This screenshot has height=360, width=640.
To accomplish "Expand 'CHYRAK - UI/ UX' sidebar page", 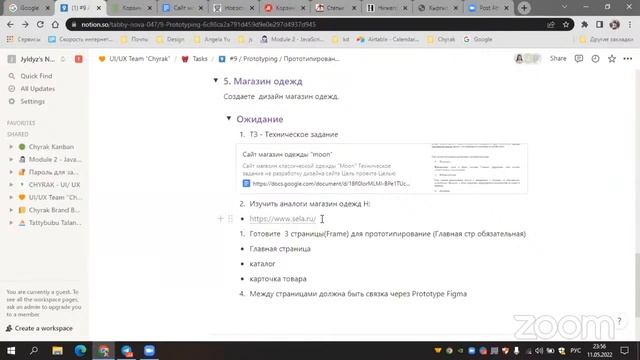I will pyautogui.click(x=11, y=184).
